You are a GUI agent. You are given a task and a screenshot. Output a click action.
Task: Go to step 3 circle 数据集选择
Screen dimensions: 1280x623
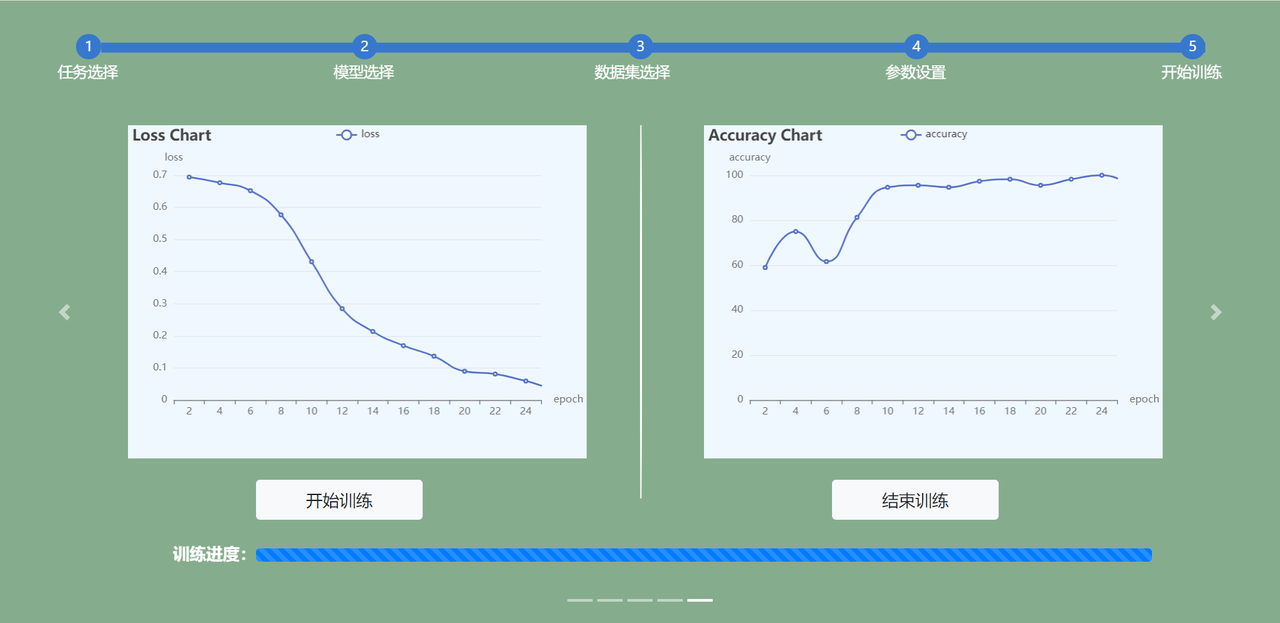coord(640,47)
